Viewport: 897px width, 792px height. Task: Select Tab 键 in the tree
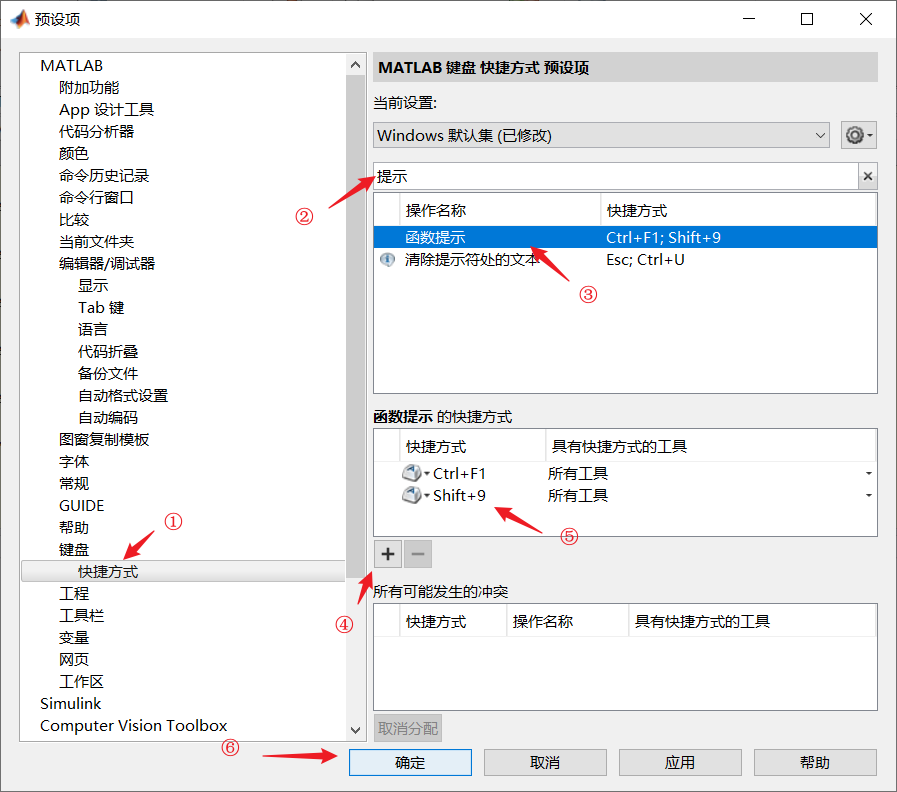[x=101, y=307]
